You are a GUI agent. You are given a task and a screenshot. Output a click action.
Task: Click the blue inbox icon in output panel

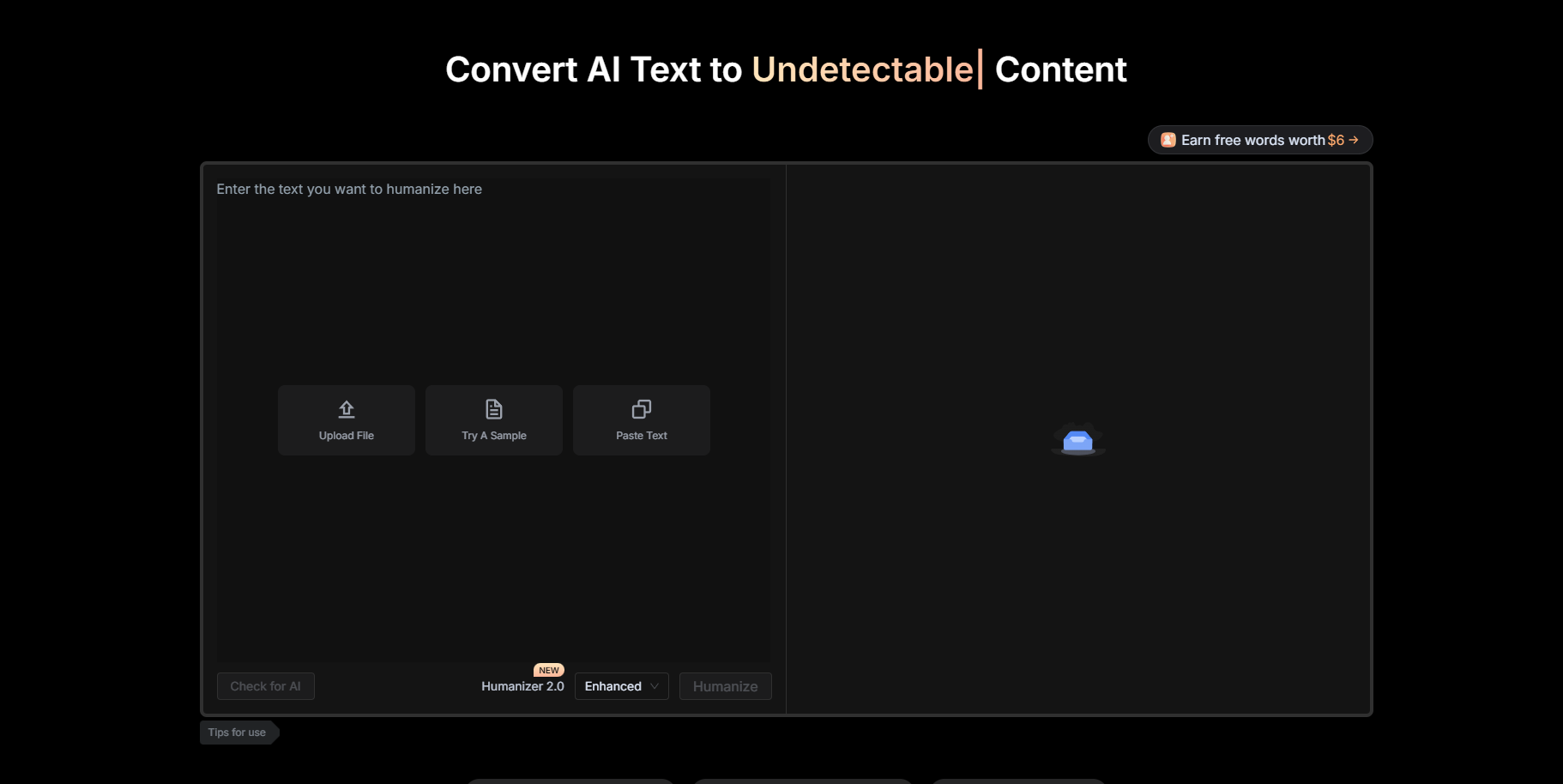click(1078, 441)
